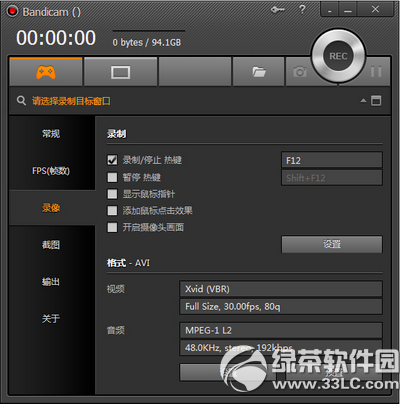Screen dimensions: 400x404
Task: Click Full Size, 30.00fps, 80q field
Action: pos(281,306)
